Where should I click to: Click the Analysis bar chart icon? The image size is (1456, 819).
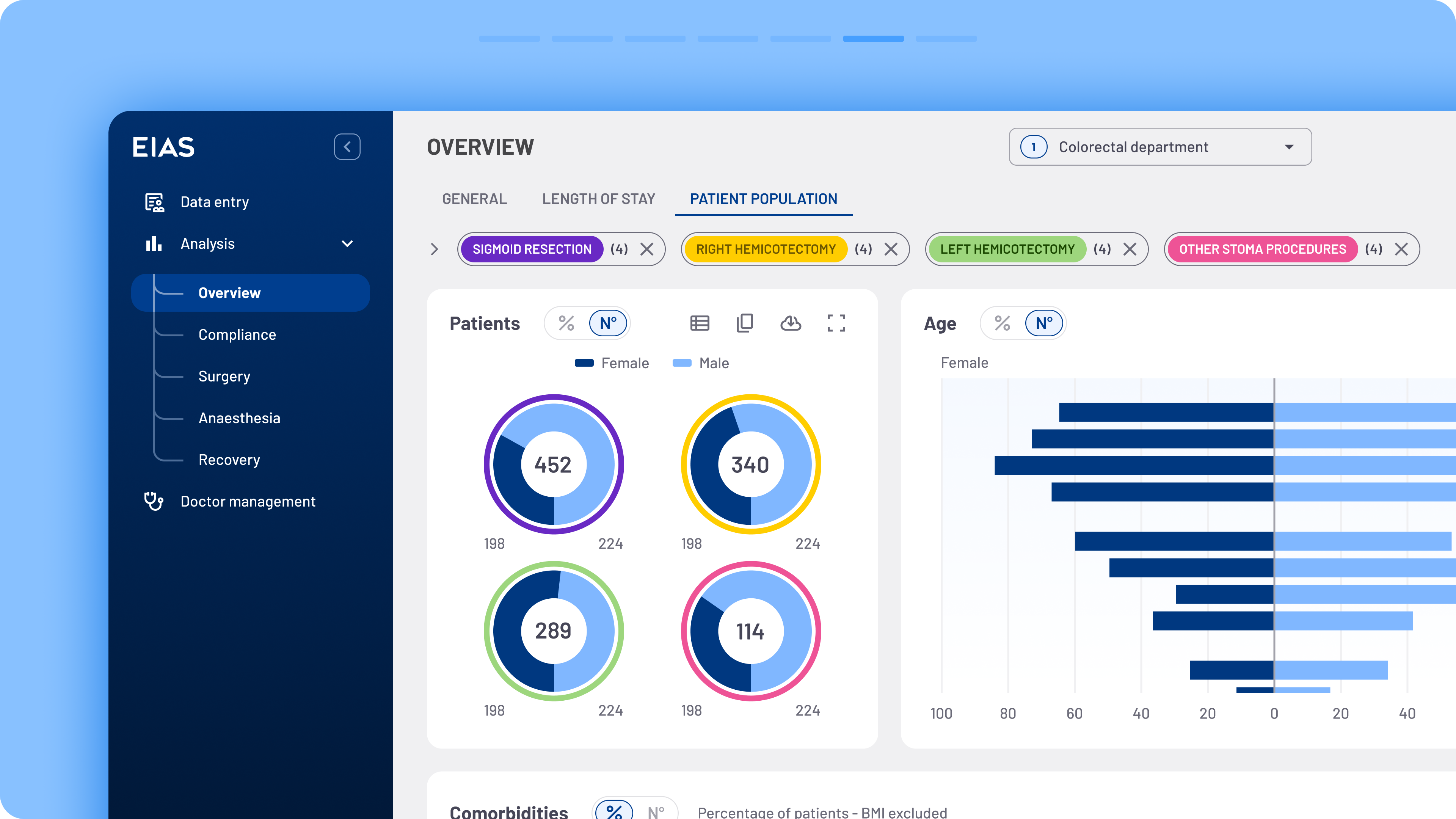[x=154, y=243]
